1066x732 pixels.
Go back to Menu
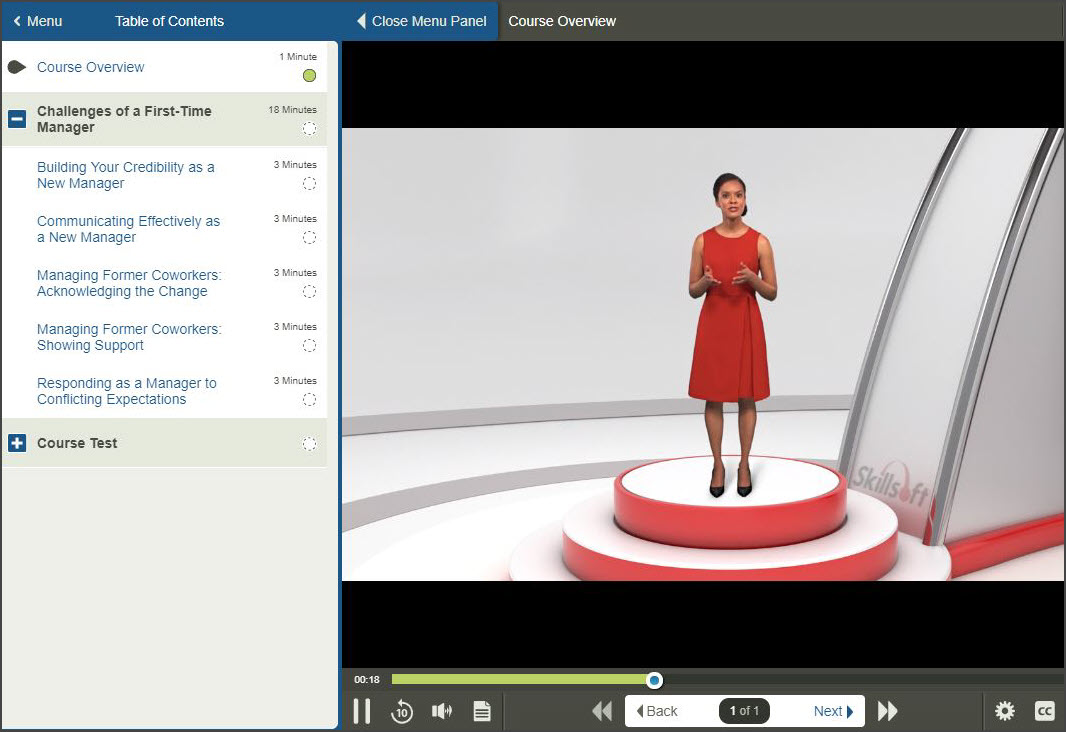click(38, 21)
